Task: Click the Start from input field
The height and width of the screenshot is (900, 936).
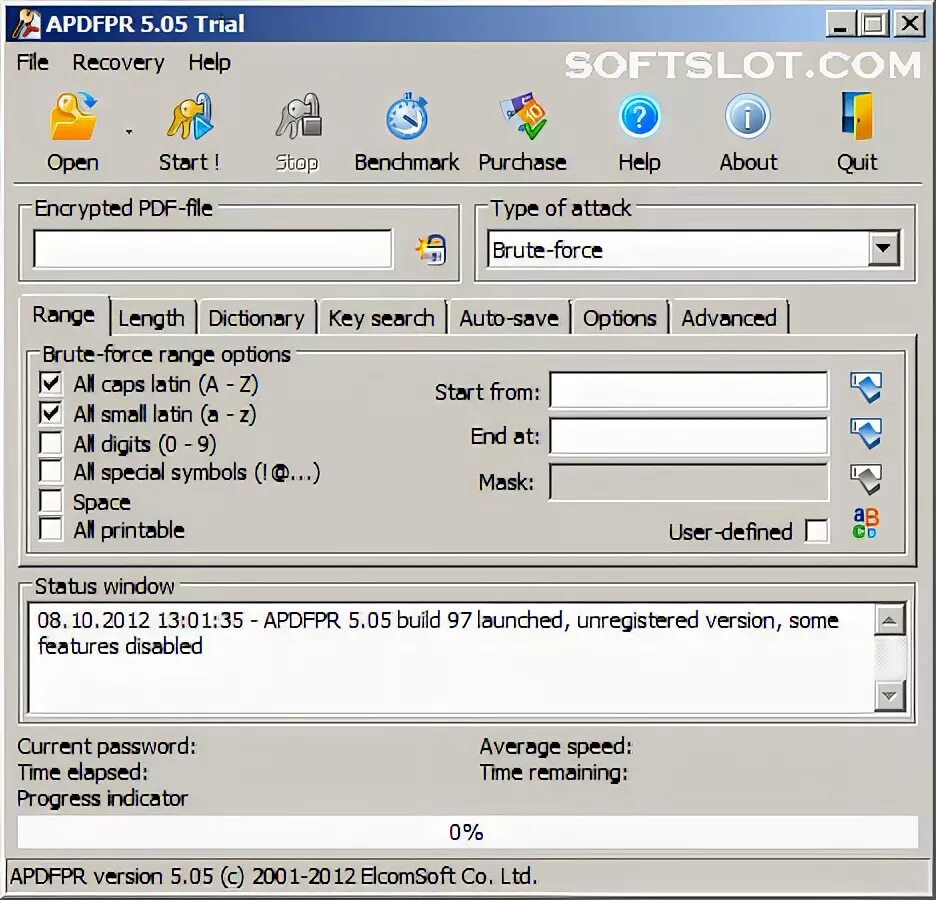Action: tap(689, 390)
